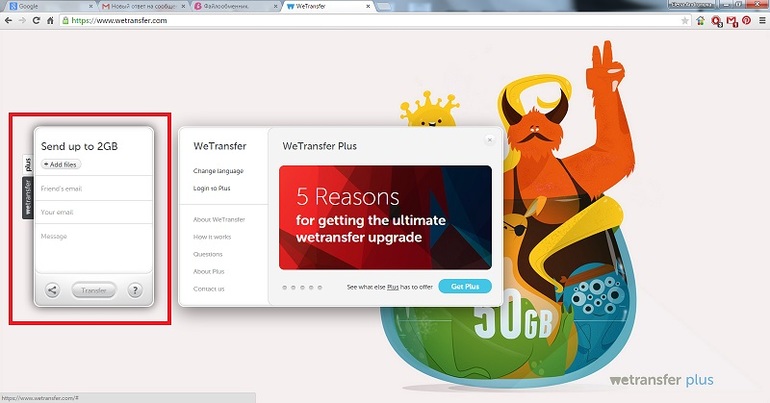
Task: Click the 5 Reasons banner image
Action: (385, 217)
